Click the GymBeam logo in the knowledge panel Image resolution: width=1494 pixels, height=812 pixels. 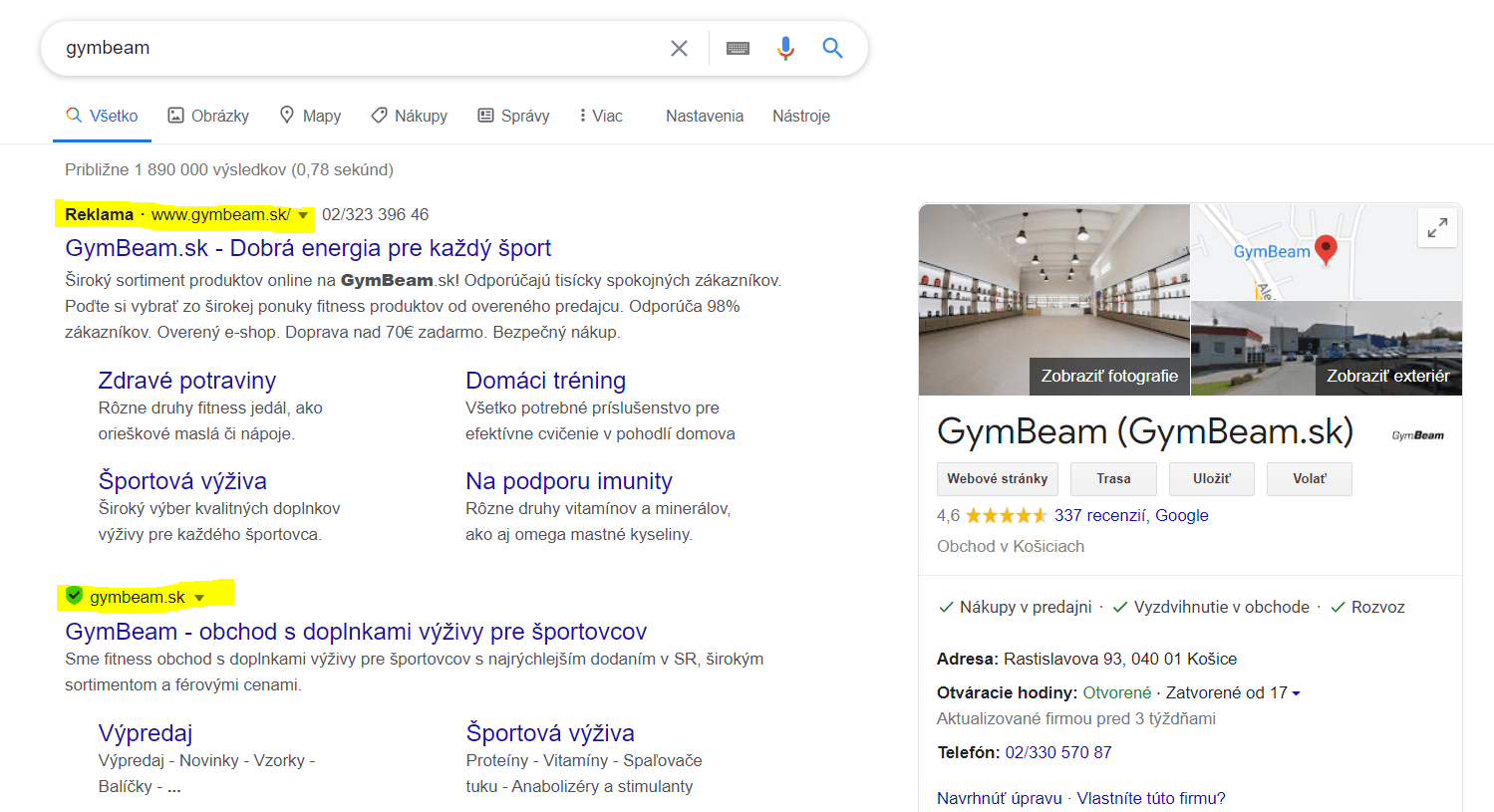(1417, 435)
